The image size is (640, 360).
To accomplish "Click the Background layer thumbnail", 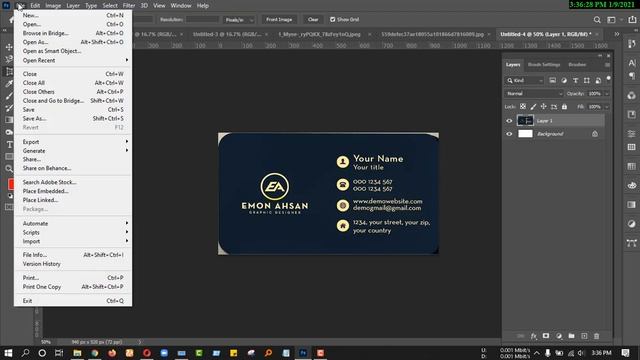I will point(525,133).
